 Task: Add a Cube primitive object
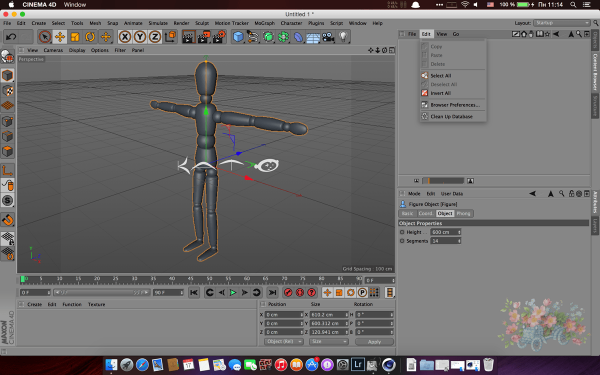pos(238,37)
